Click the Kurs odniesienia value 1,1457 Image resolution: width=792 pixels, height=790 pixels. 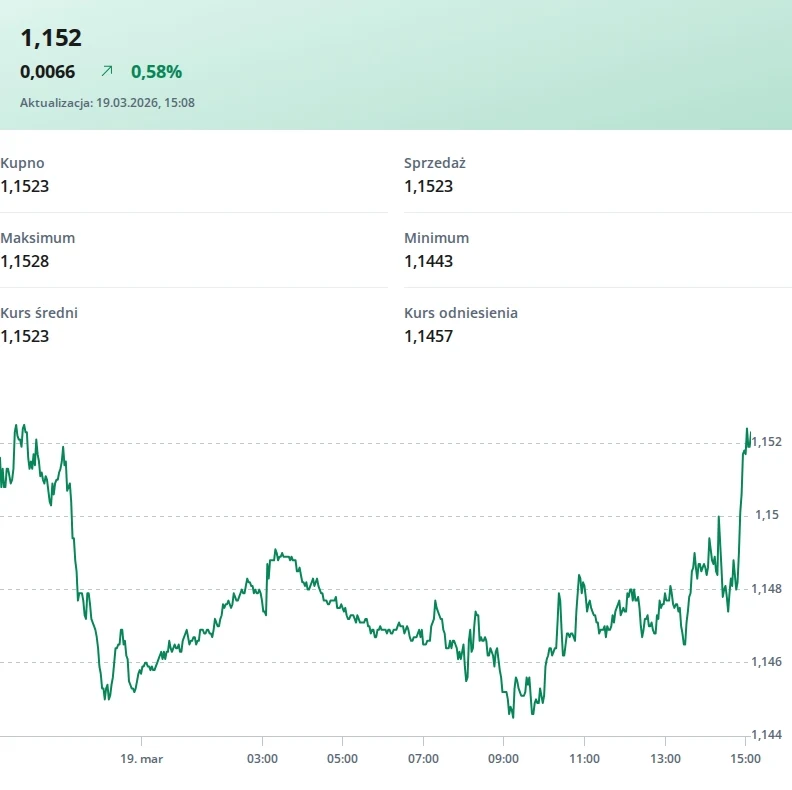click(429, 336)
